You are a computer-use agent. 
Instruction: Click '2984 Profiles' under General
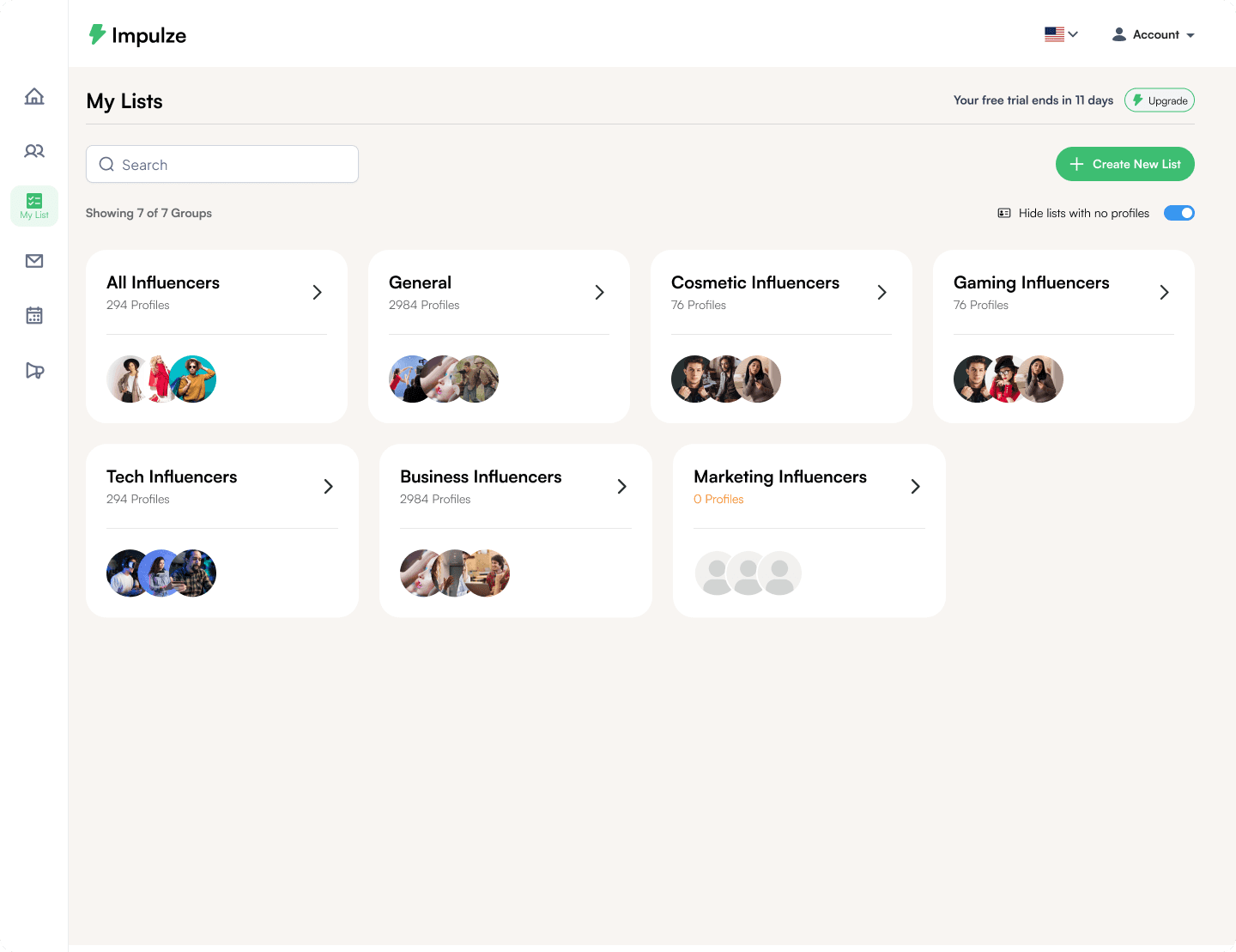pos(424,305)
